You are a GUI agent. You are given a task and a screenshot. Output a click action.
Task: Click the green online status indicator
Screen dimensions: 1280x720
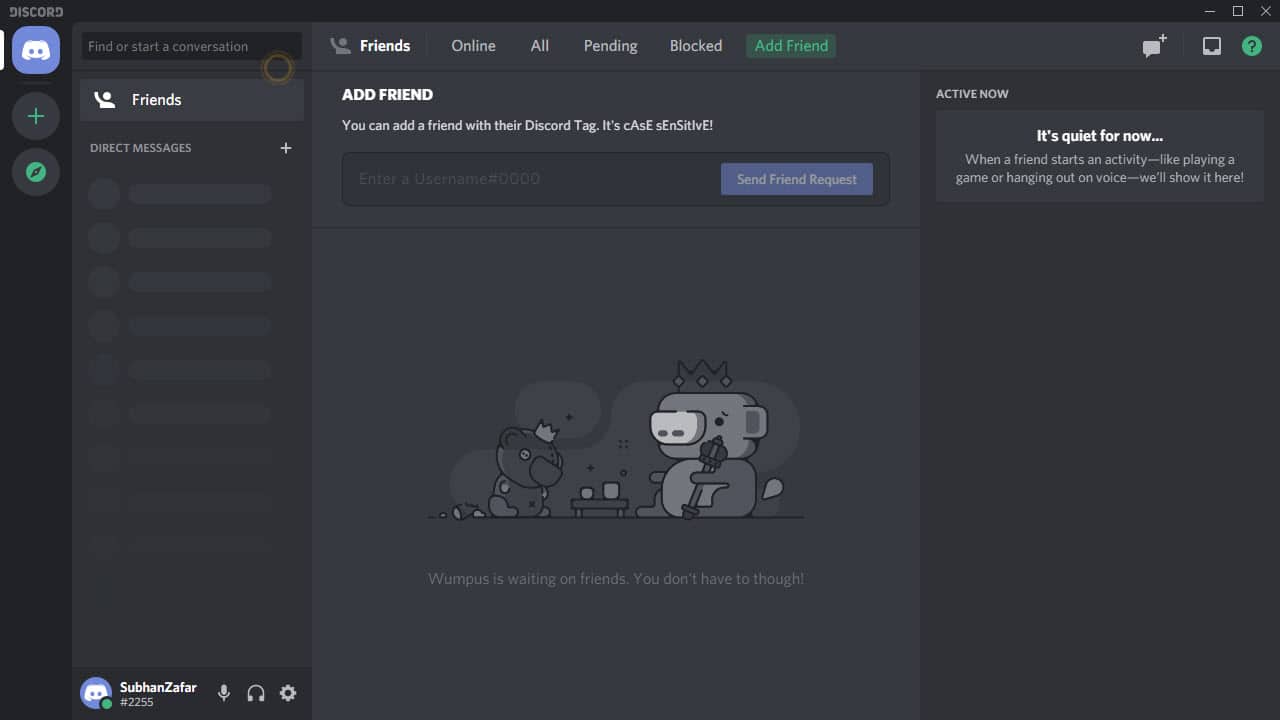[107, 703]
